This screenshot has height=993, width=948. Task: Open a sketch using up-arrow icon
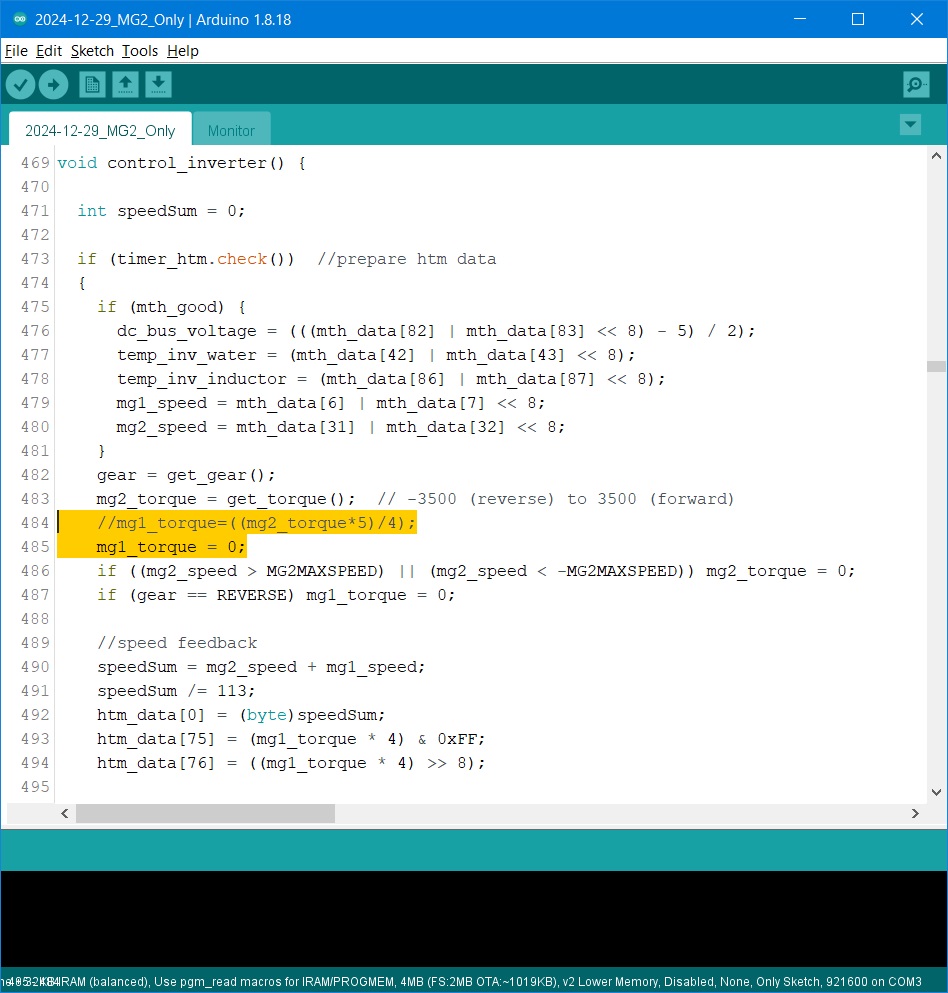(x=125, y=85)
